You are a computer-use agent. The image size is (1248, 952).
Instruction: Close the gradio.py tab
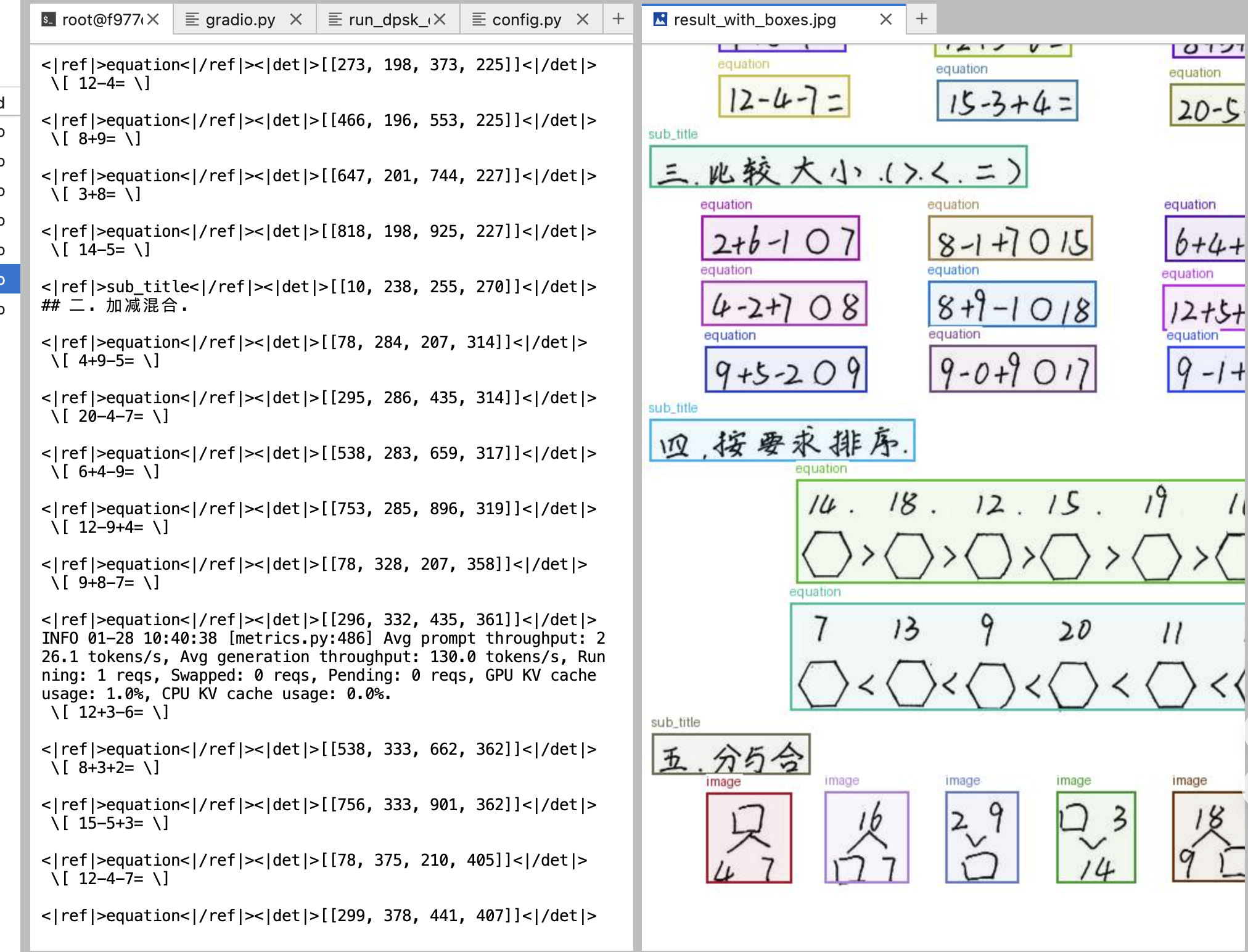(x=296, y=20)
